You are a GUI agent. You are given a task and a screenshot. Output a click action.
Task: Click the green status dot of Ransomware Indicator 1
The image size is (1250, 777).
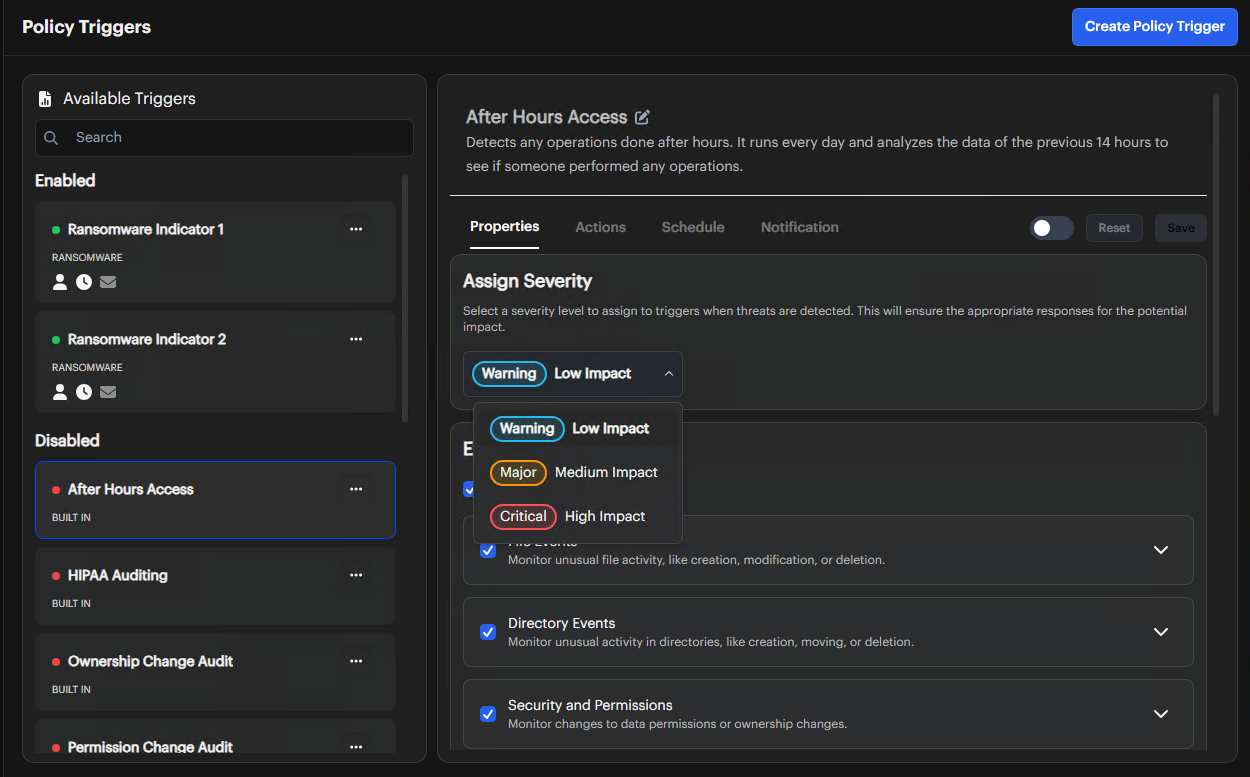tap(56, 230)
